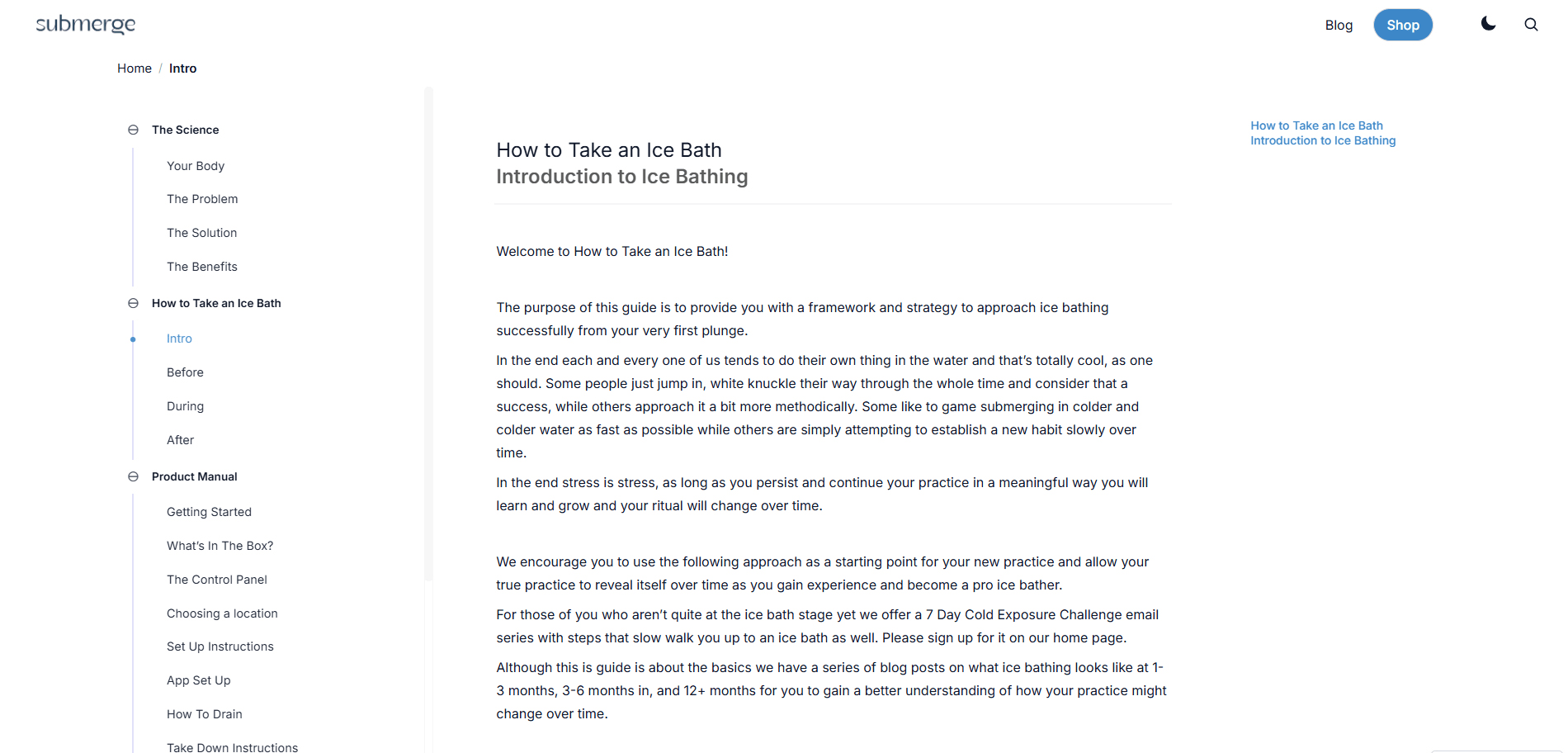
Task: Open the Your Body page
Action: point(196,165)
